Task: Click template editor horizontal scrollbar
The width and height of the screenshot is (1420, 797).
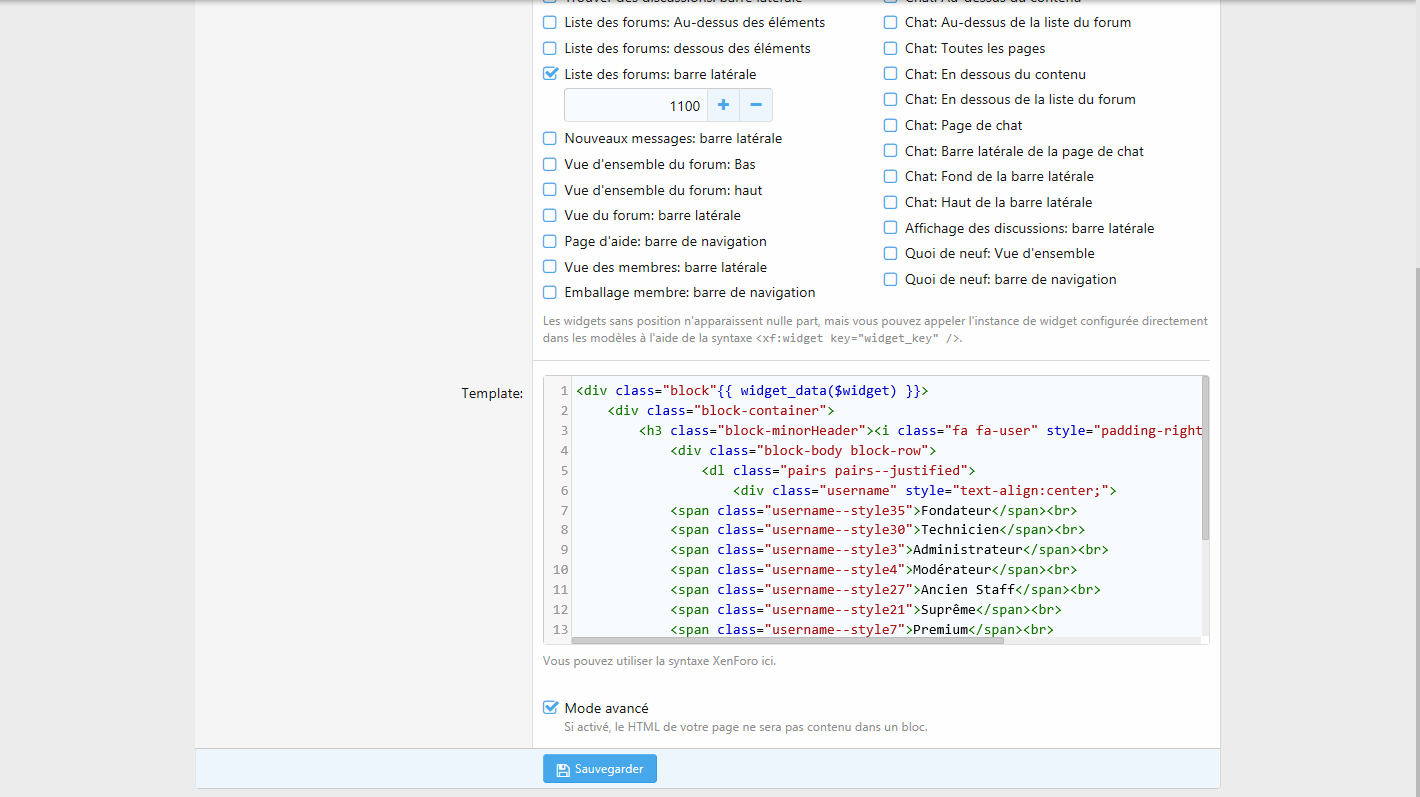Action: [x=787, y=640]
